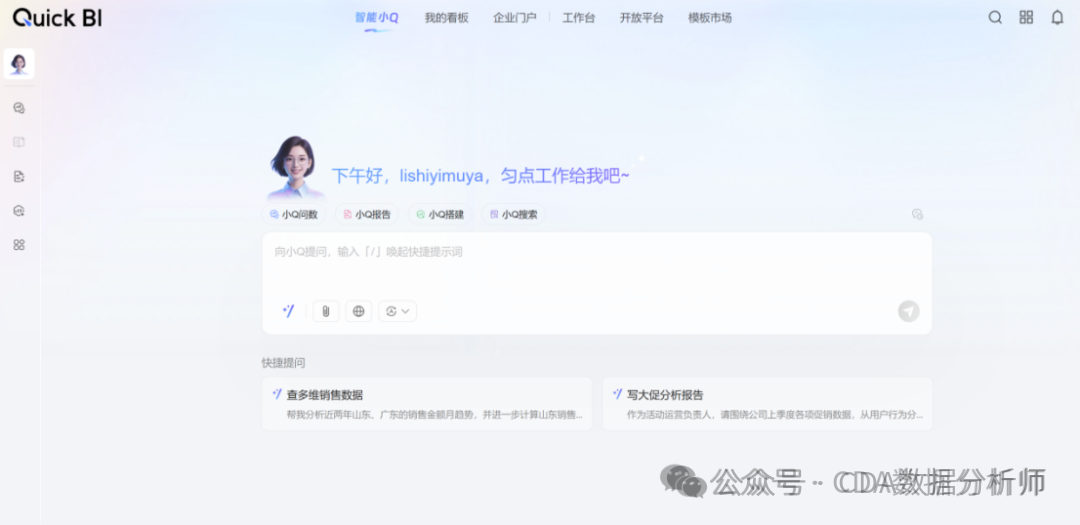
Task: Open the book-shaped sidebar icon
Action: point(19,142)
